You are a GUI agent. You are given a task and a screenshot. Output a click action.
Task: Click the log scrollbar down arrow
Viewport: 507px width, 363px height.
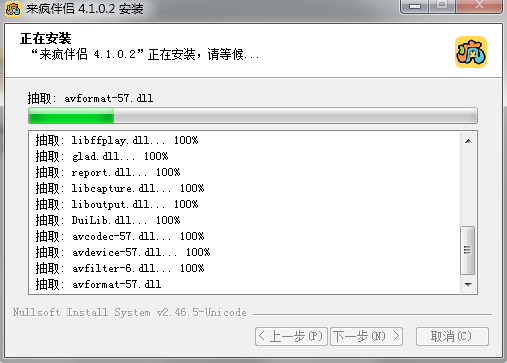[468, 284]
